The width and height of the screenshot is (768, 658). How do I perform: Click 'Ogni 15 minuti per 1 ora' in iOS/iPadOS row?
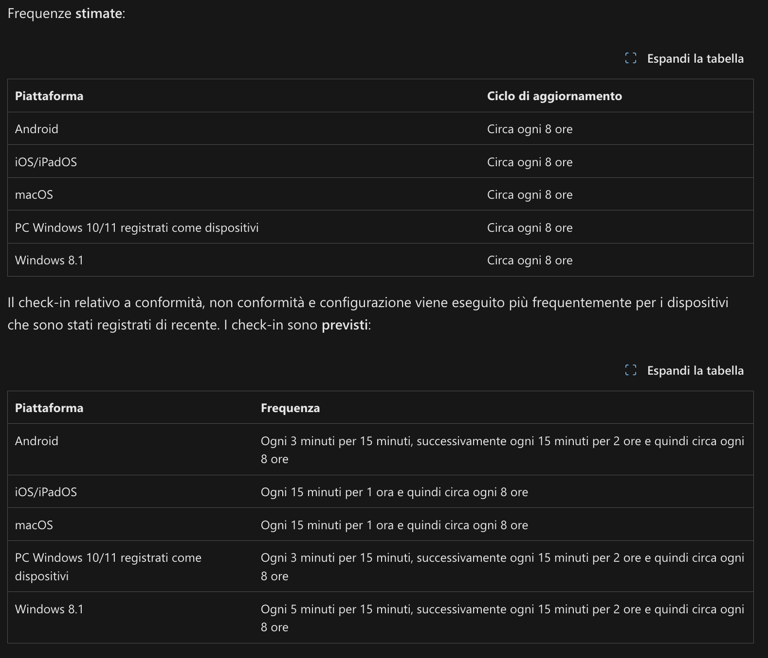pyautogui.click(x=327, y=492)
